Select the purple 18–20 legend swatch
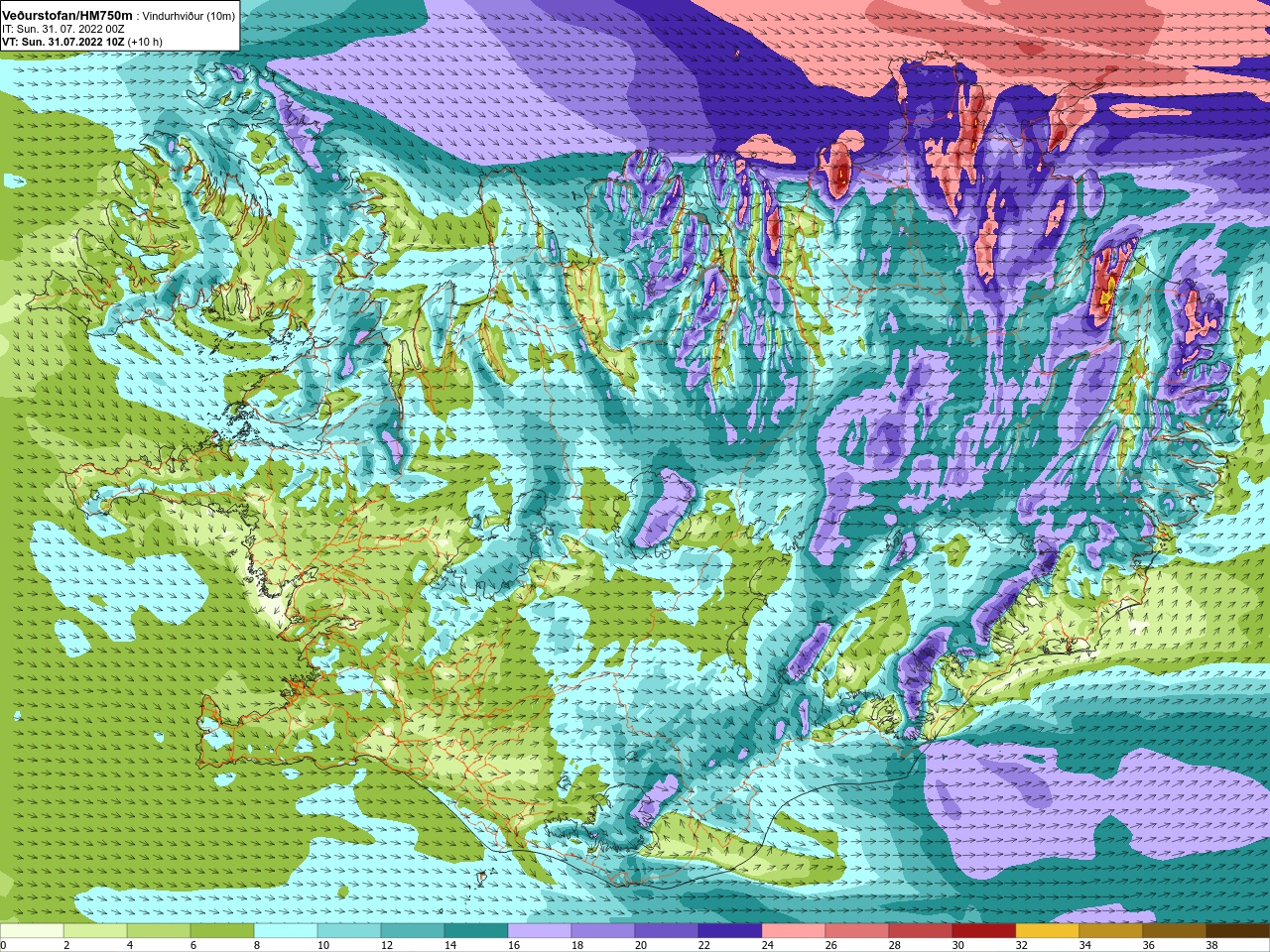This screenshot has width=1270, height=952. pyautogui.click(x=603, y=931)
